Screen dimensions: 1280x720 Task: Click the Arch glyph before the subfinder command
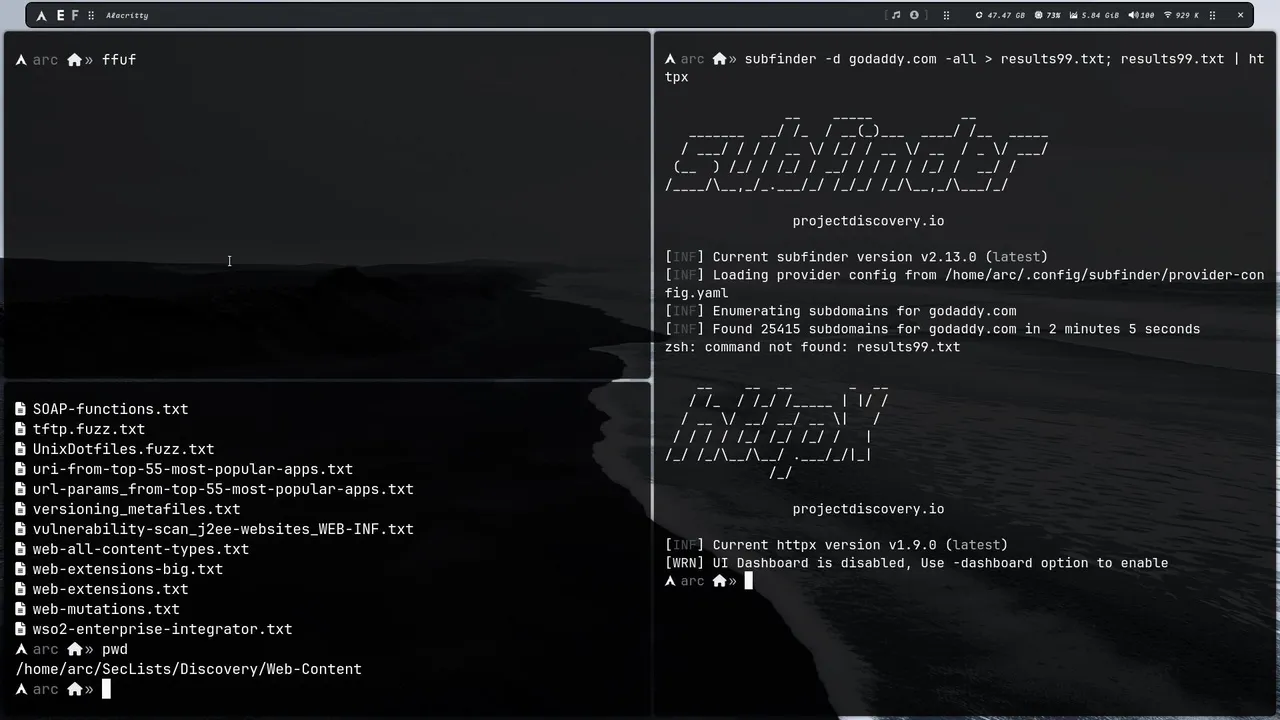pos(670,59)
